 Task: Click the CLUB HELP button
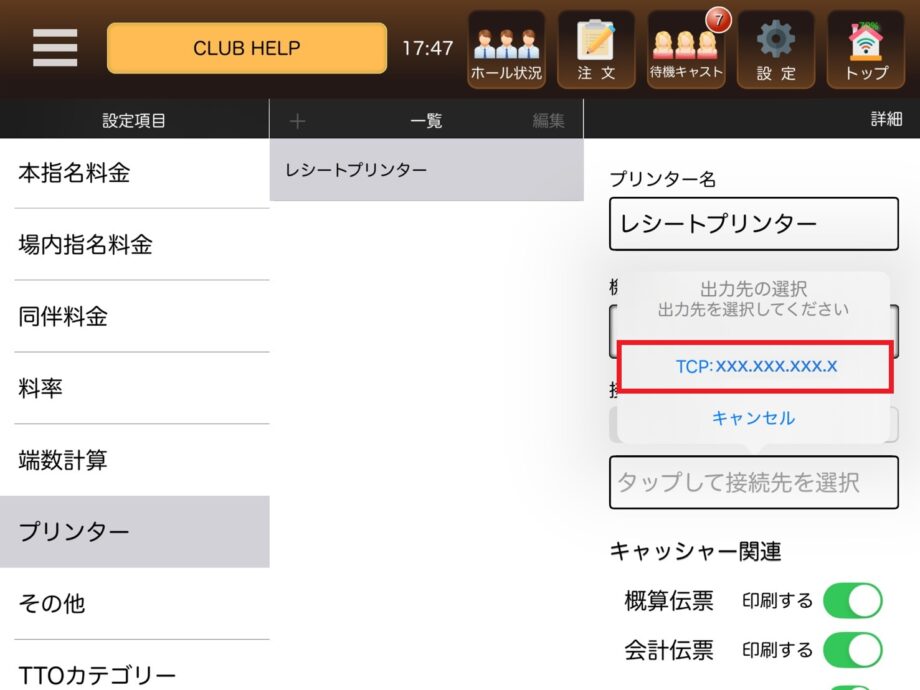pos(247,48)
